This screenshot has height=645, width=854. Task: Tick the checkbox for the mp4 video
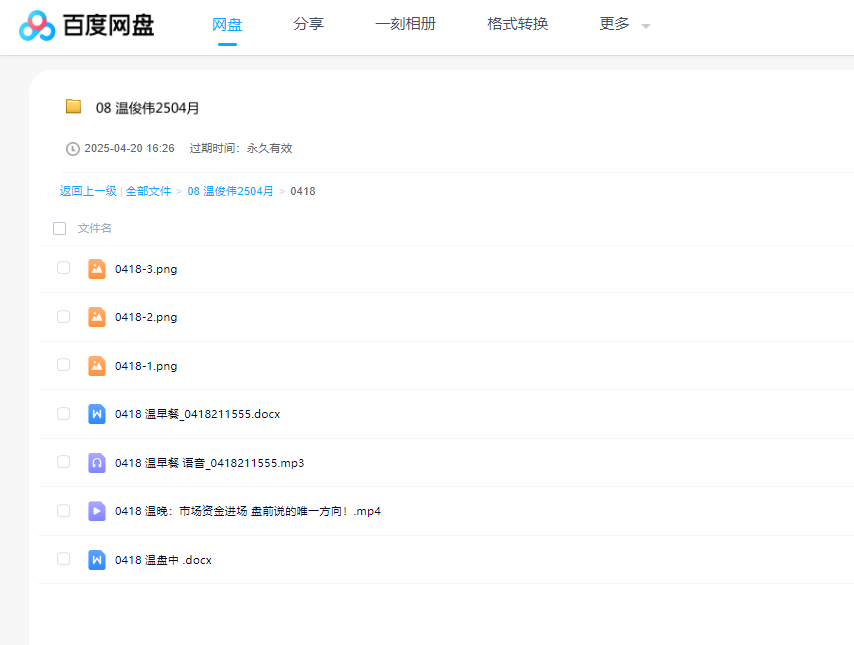[64, 510]
